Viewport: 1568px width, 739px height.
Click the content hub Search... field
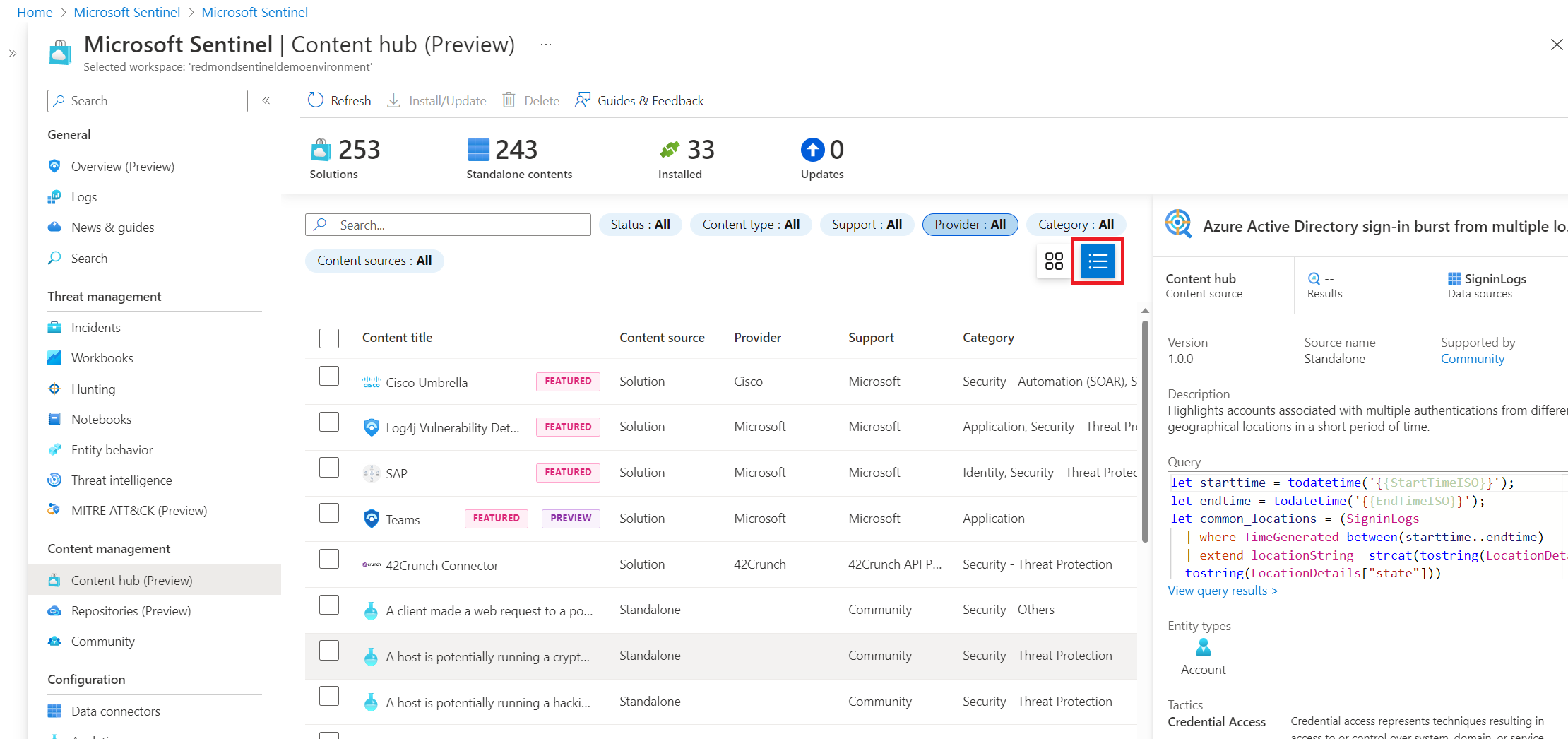[448, 225]
